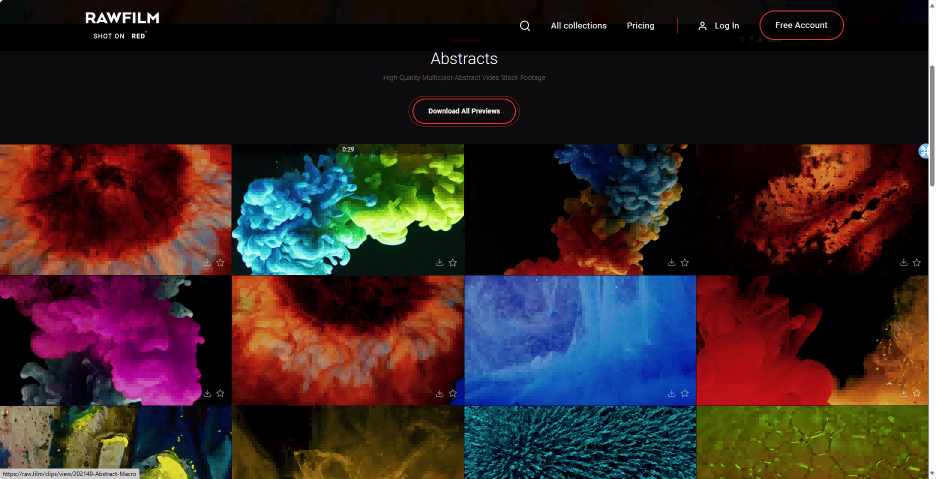Open the search magnifier icon in header

[x=525, y=26]
